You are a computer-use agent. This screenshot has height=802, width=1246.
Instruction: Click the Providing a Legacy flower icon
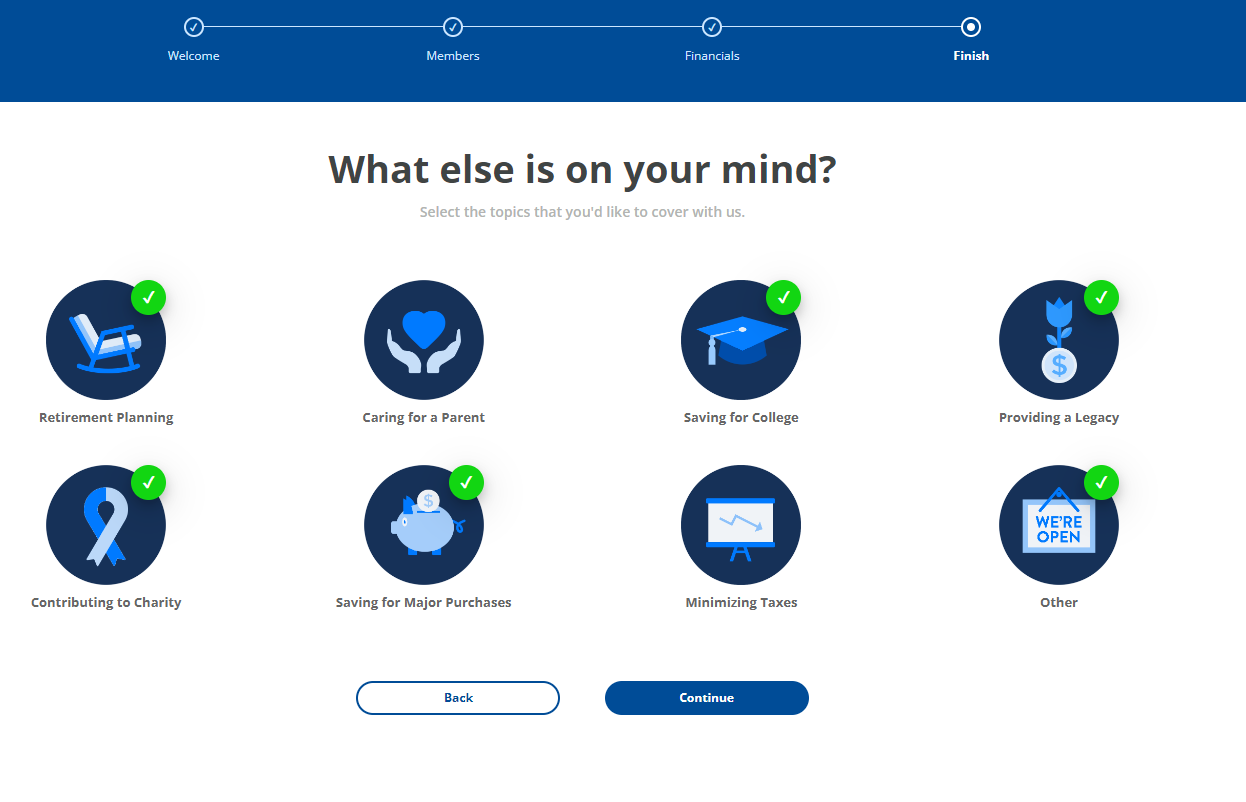pyautogui.click(x=1059, y=339)
